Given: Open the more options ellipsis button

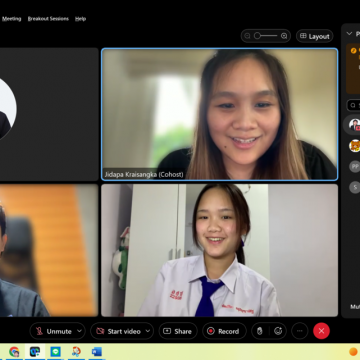Looking at the screenshot, I should coord(299,331).
